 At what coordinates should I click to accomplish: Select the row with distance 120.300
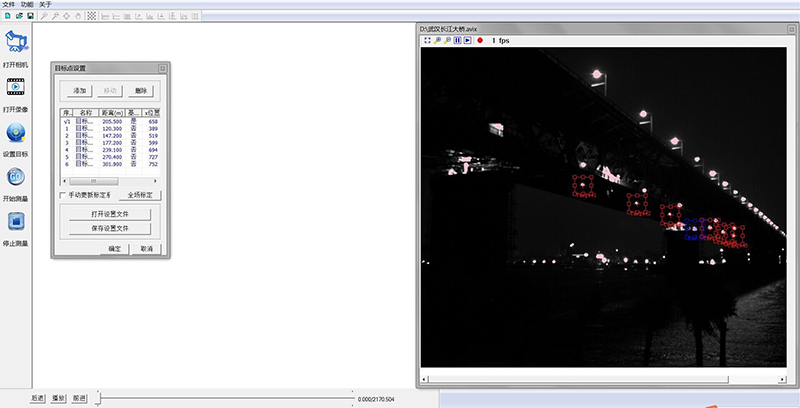(111, 129)
